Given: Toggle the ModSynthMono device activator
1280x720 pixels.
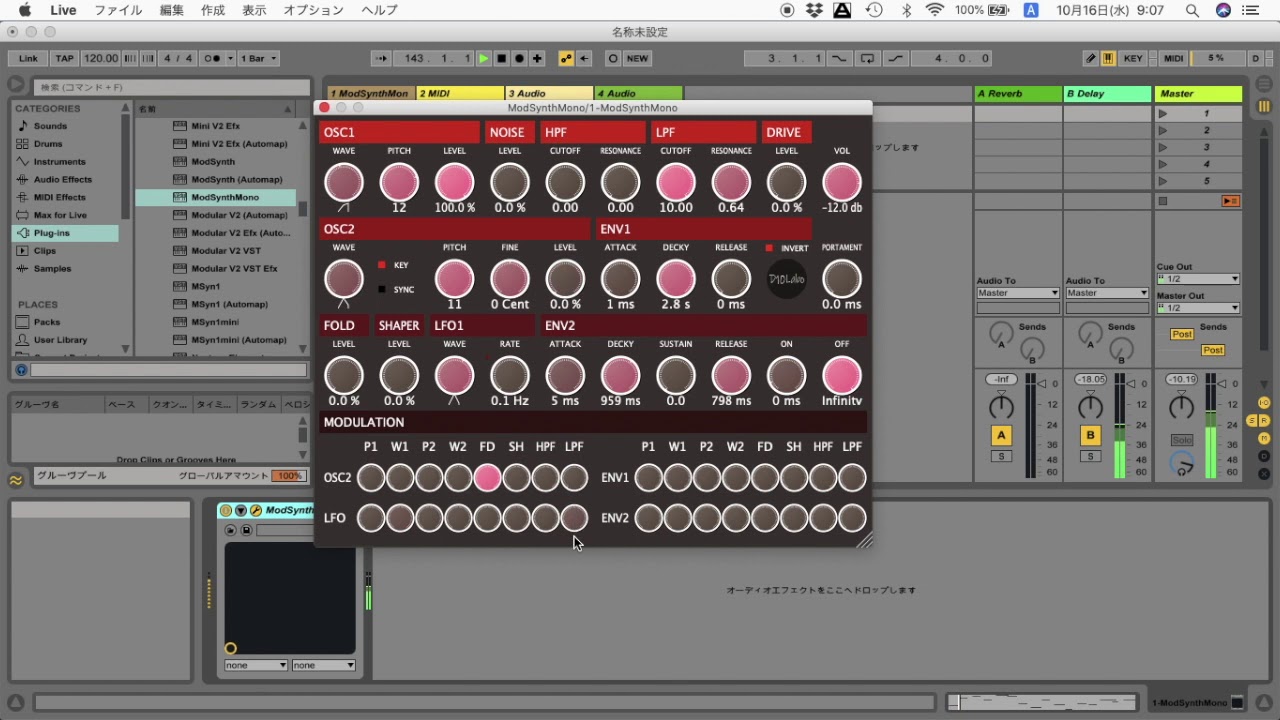Looking at the screenshot, I should 226,510.
